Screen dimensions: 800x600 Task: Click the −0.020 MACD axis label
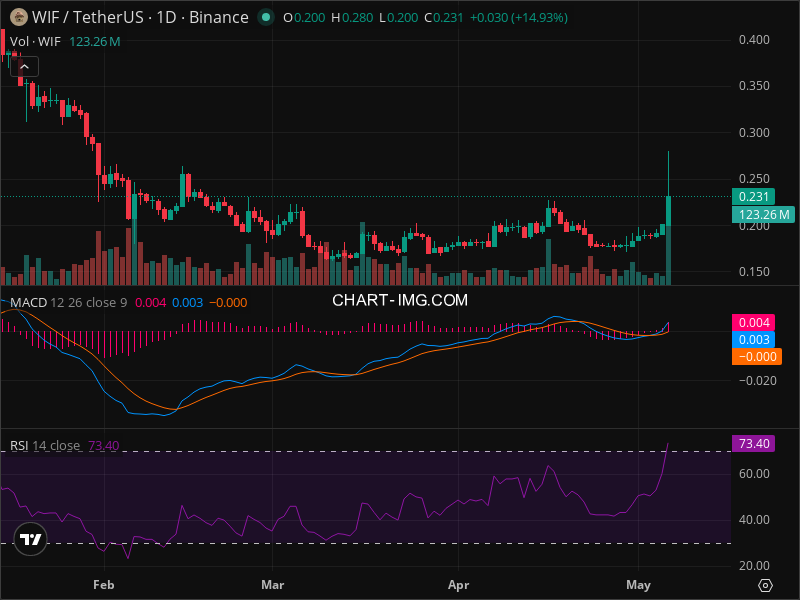click(757, 381)
